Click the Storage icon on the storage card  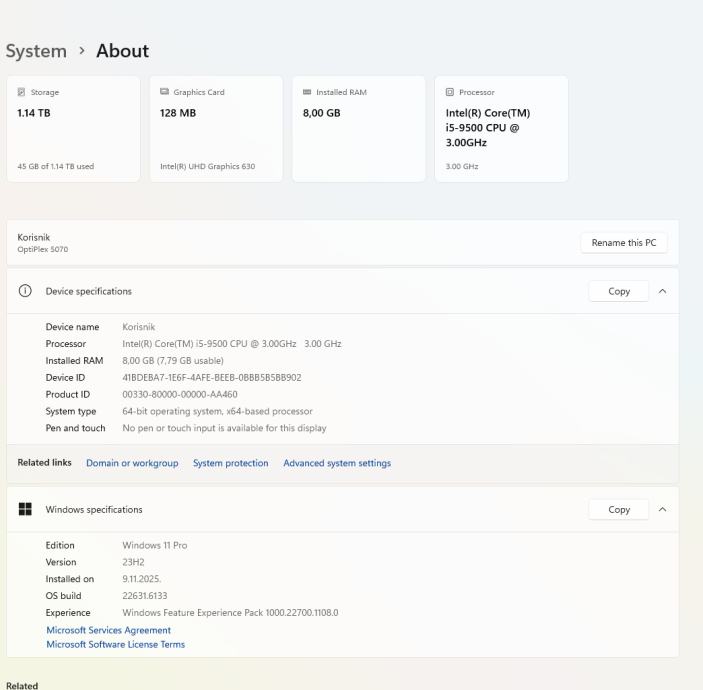[x=23, y=92]
